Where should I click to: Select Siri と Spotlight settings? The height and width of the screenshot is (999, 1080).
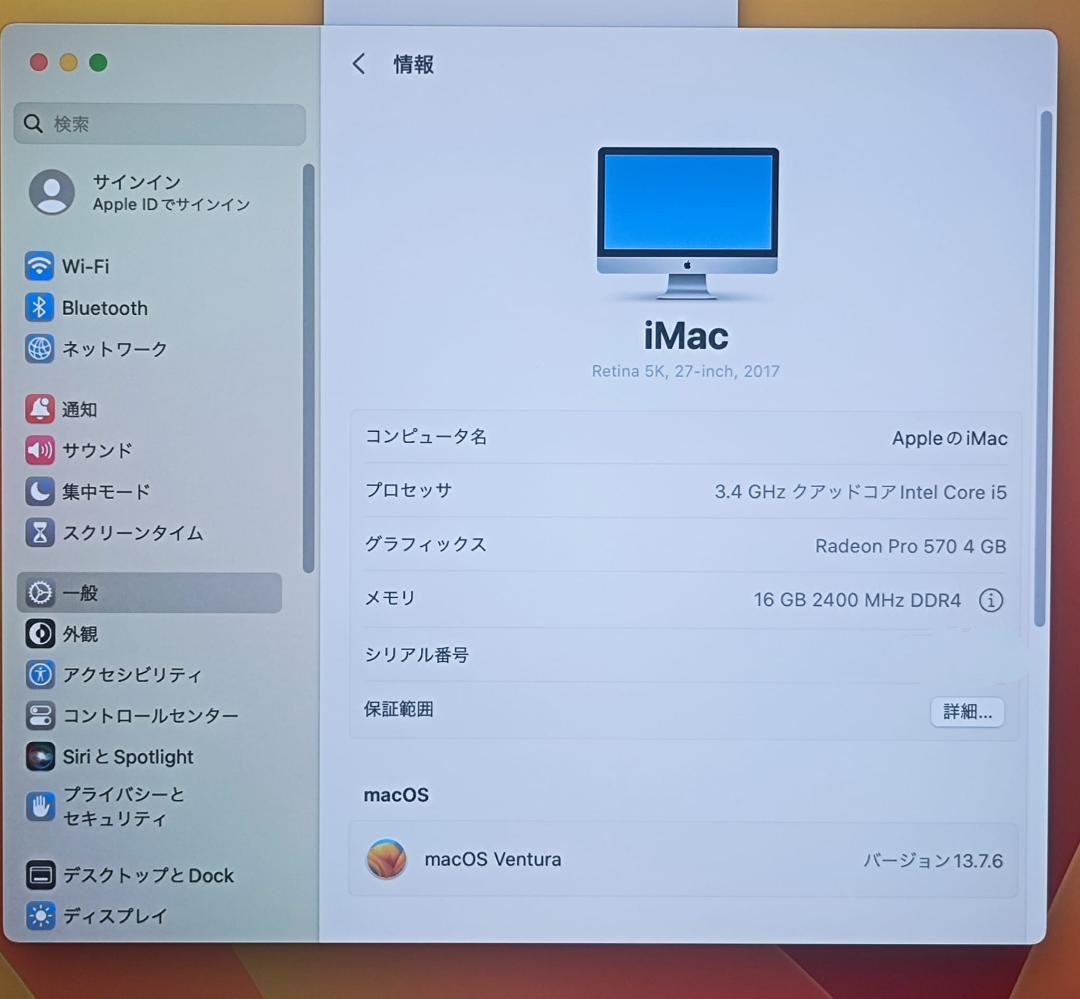click(38, 757)
